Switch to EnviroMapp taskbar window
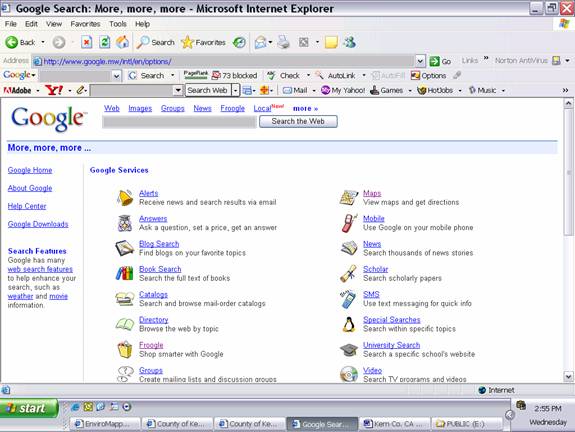The image size is (575, 432). tap(105, 424)
